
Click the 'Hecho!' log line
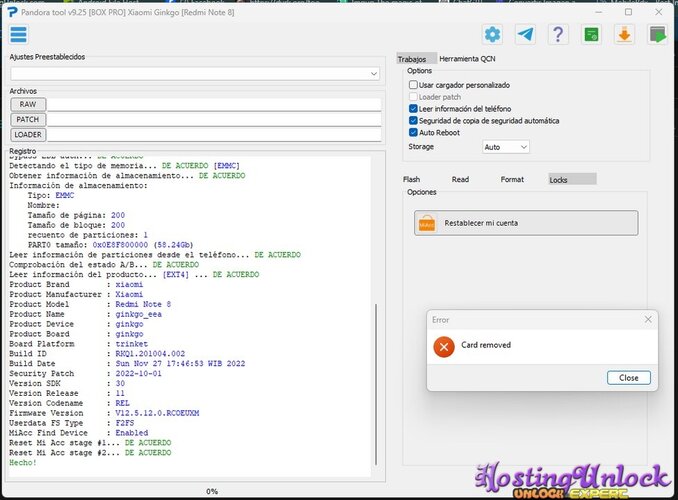pyautogui.click(x=23, y=463)
